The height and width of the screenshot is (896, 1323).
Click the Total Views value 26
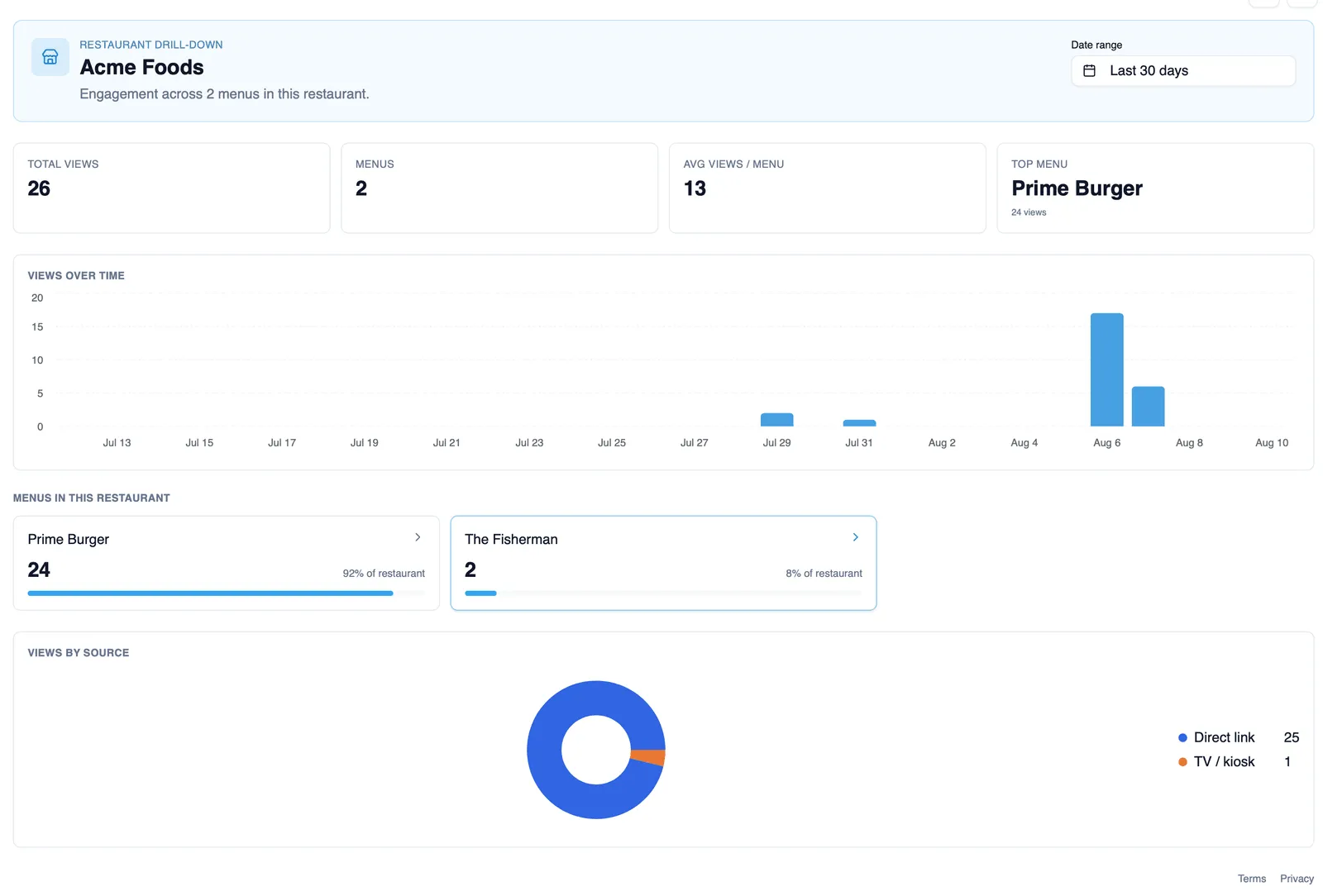click(x=39, y=188)
